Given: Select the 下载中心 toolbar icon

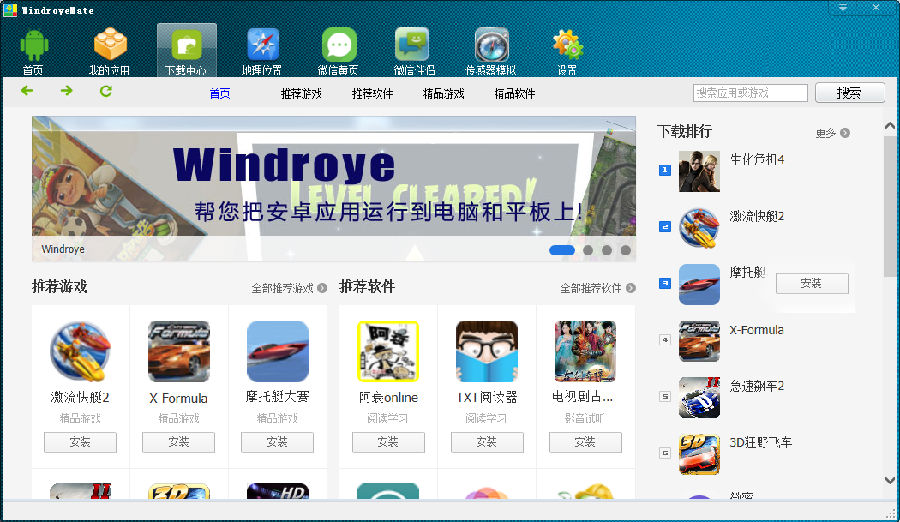Looking at the screenshot, I should [187, 50].
